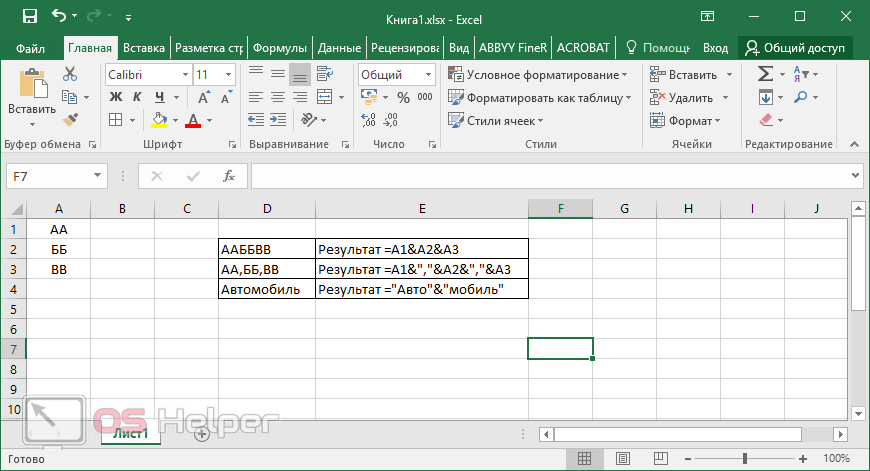Open the Файл menu
870x471 pixels.
click(x=30, y=47)
